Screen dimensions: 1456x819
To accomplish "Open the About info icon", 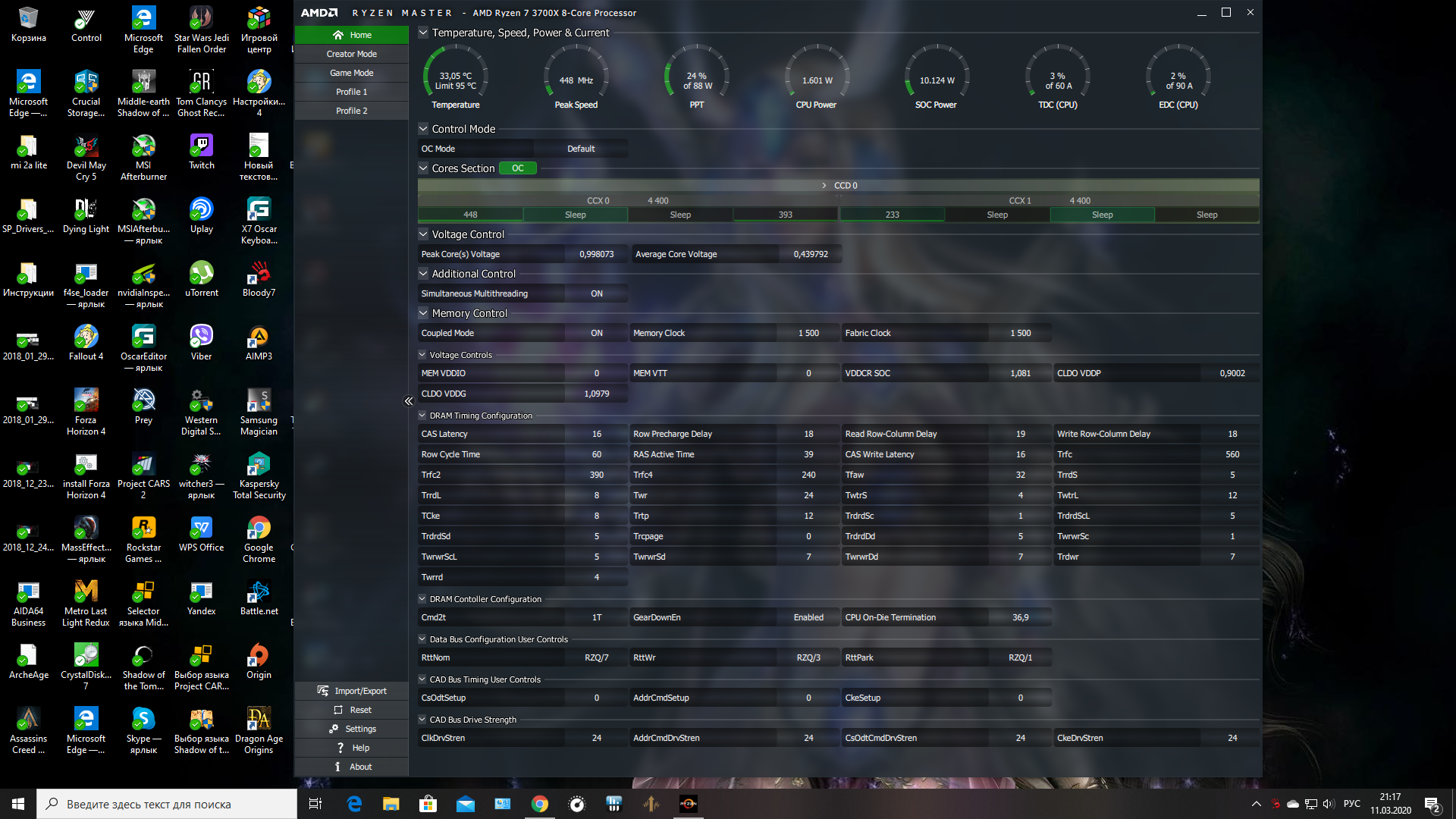I will point(337,767).
